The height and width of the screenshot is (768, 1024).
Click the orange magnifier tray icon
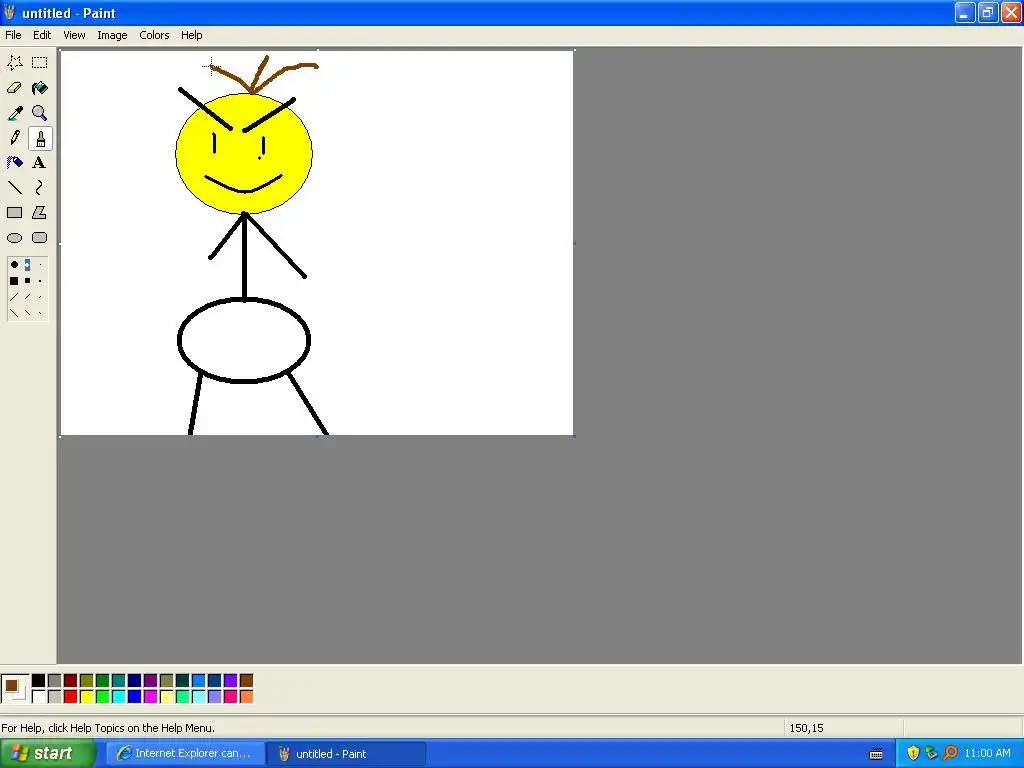click(x=950, y=754)
